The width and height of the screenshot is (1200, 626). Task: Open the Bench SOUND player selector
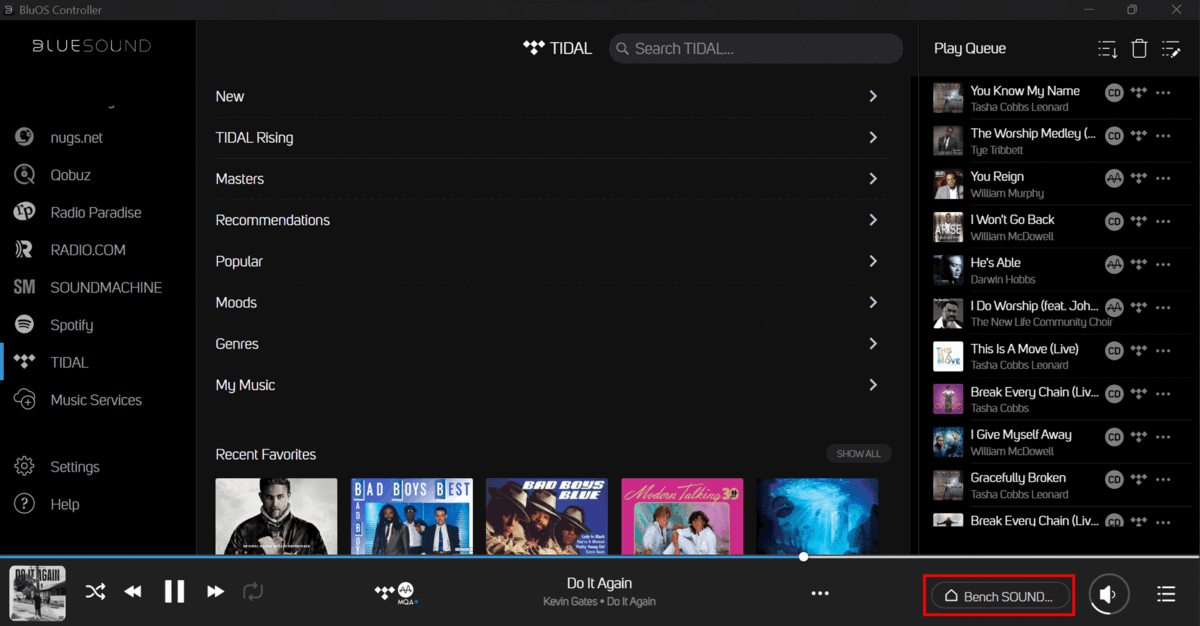(998, 594)
